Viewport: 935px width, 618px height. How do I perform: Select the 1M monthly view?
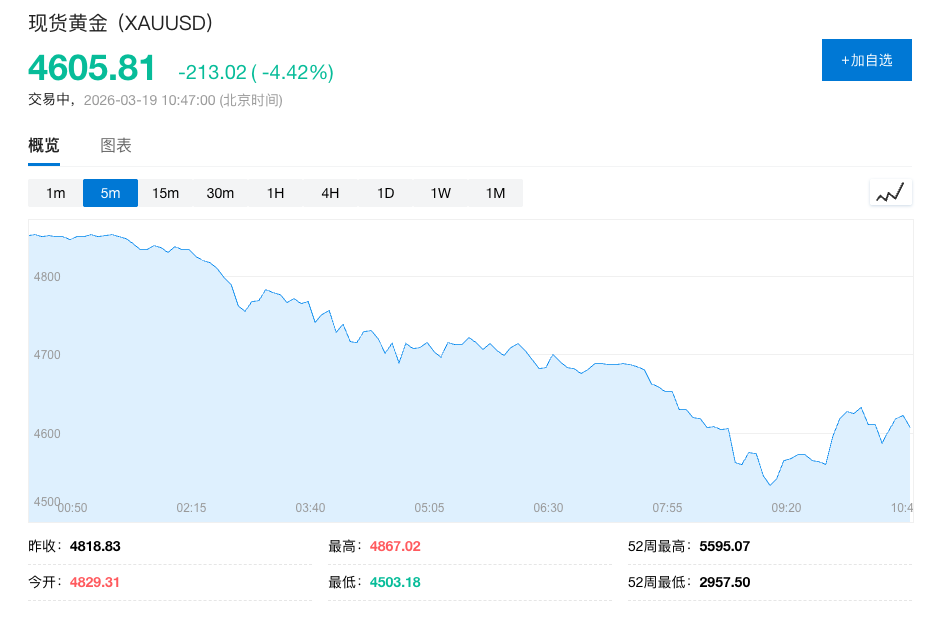495,192
